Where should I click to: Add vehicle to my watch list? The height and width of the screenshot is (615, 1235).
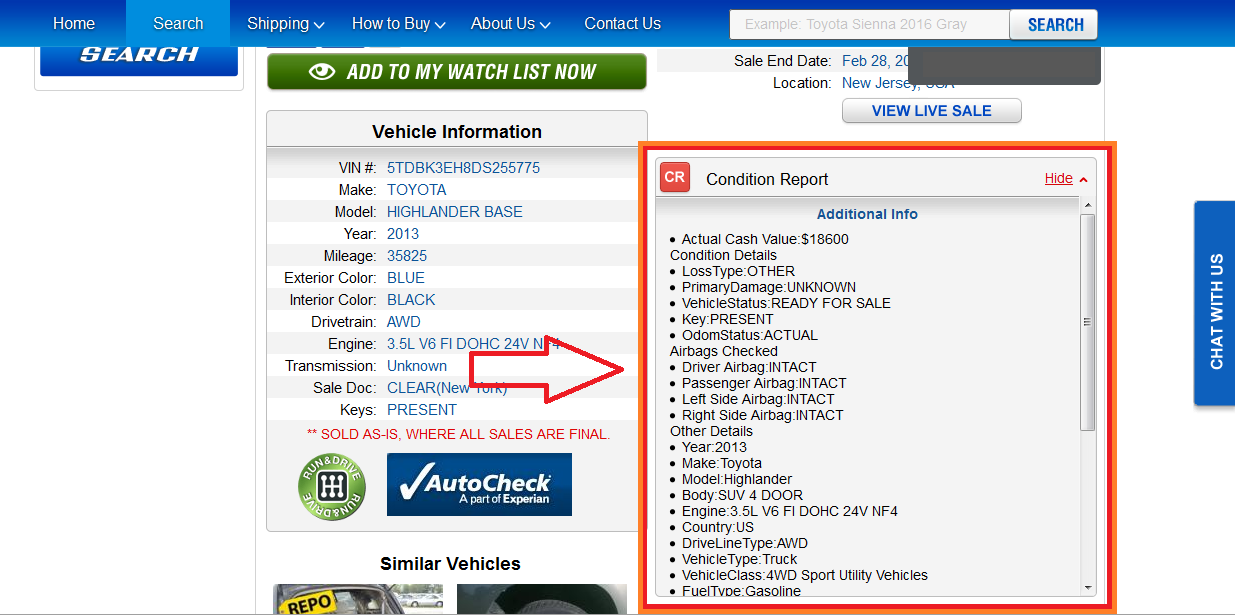point(457,72)
